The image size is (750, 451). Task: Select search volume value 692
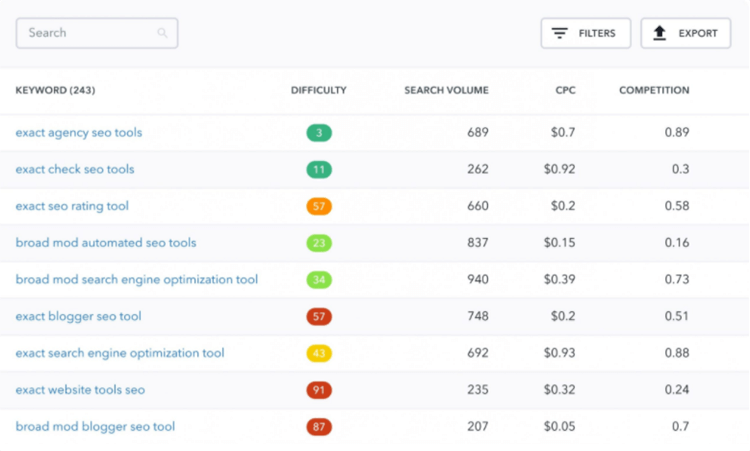coord(478,353)
